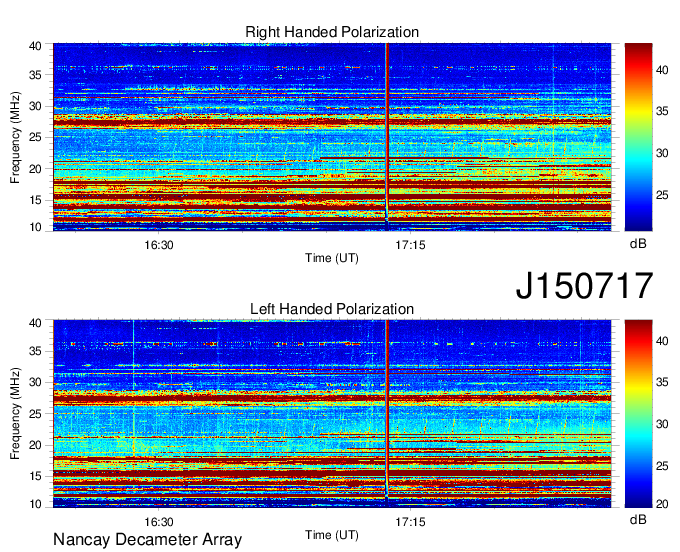Click the 40 dB tick on Right Handed color bar
Screen dimensions: 680x552
[x=662, y=70]
